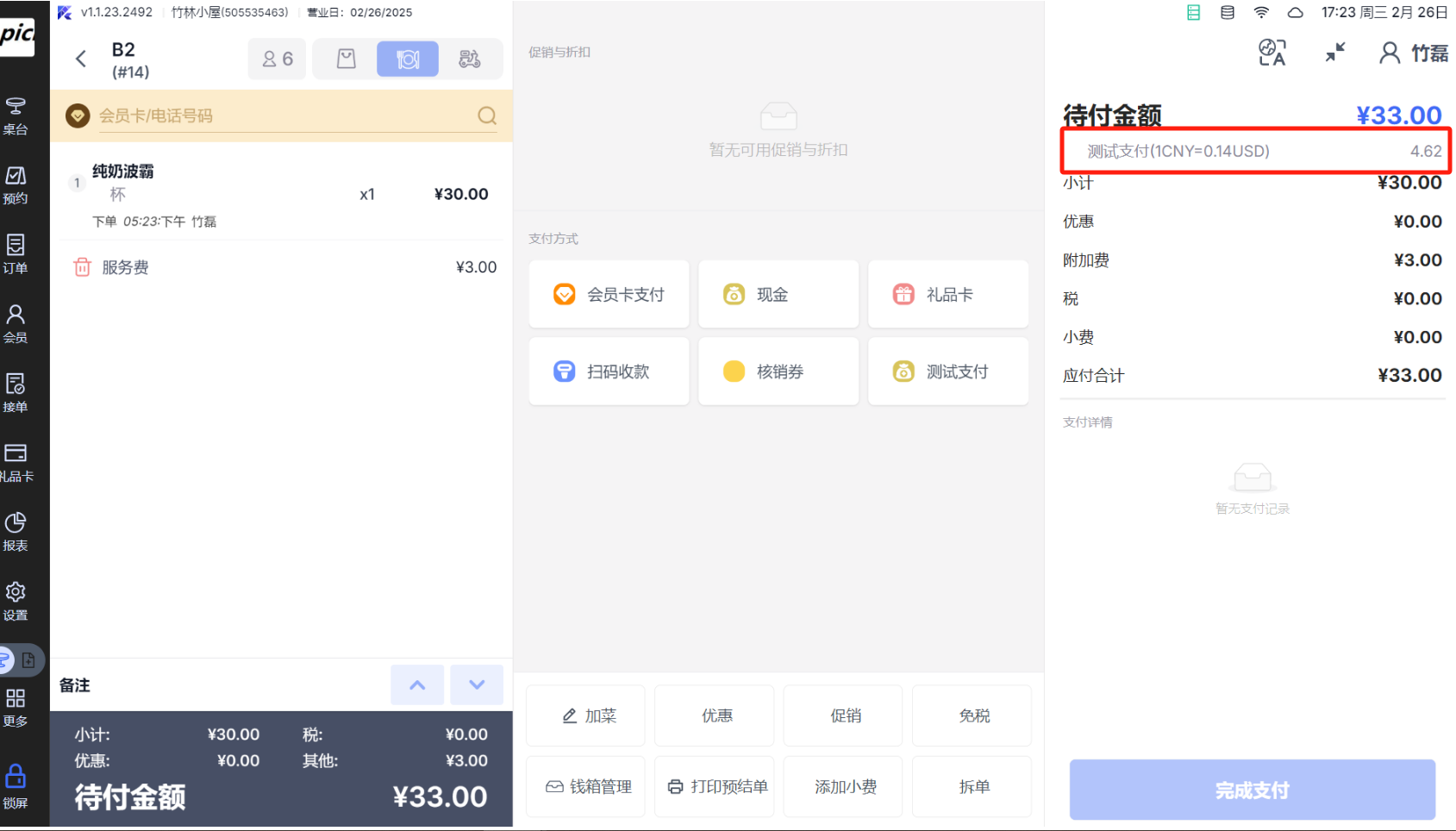Click the 促销 promotion button

point(843,715)
